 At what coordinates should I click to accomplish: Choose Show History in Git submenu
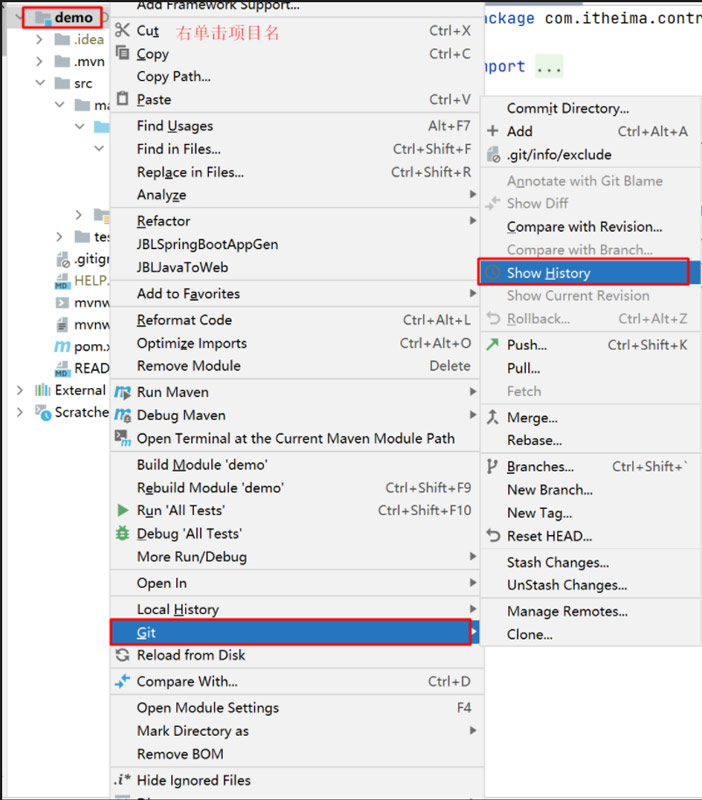[591, 272]
